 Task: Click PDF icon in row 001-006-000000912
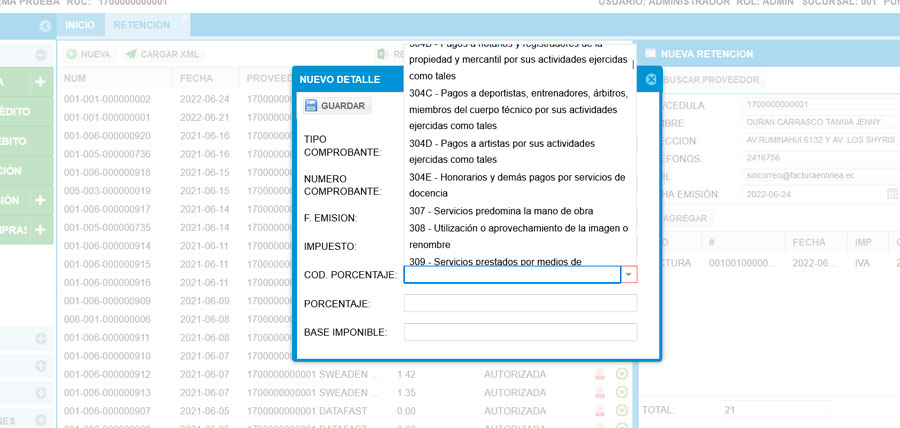point(600,375)
